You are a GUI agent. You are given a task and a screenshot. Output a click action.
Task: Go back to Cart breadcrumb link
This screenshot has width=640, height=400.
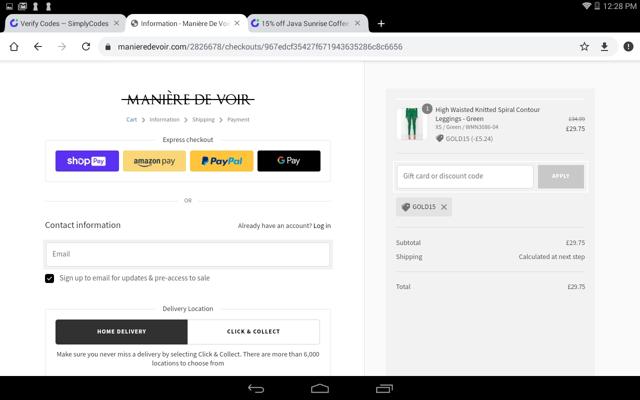[131, 120]
